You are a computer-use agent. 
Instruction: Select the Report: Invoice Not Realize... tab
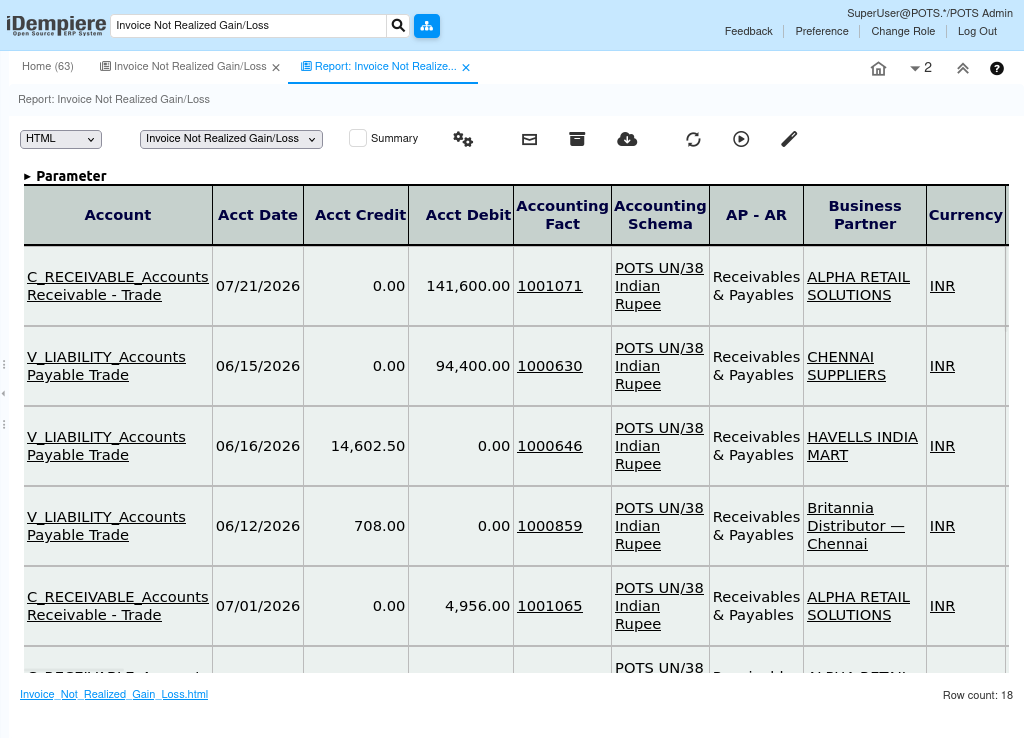click(379, 67)
